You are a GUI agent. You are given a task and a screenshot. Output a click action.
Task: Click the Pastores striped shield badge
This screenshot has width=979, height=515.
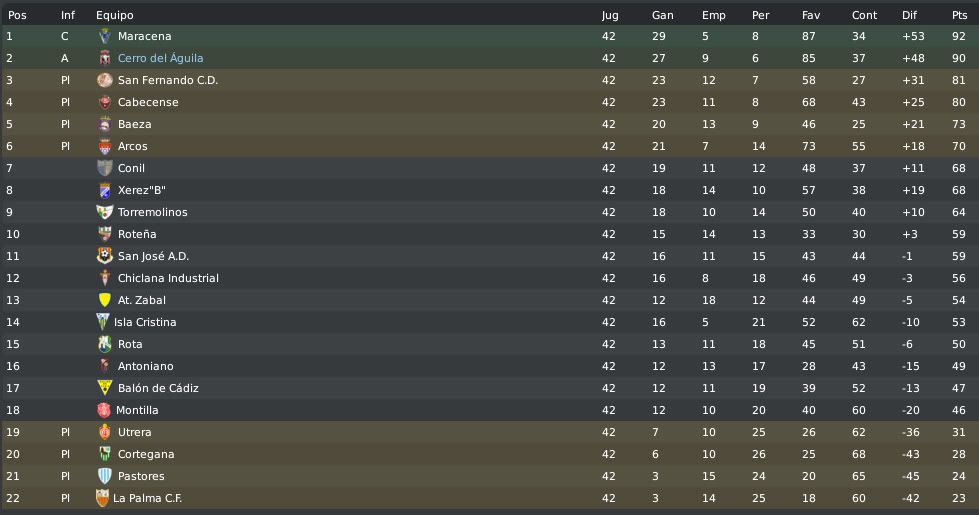coord(105,476)
